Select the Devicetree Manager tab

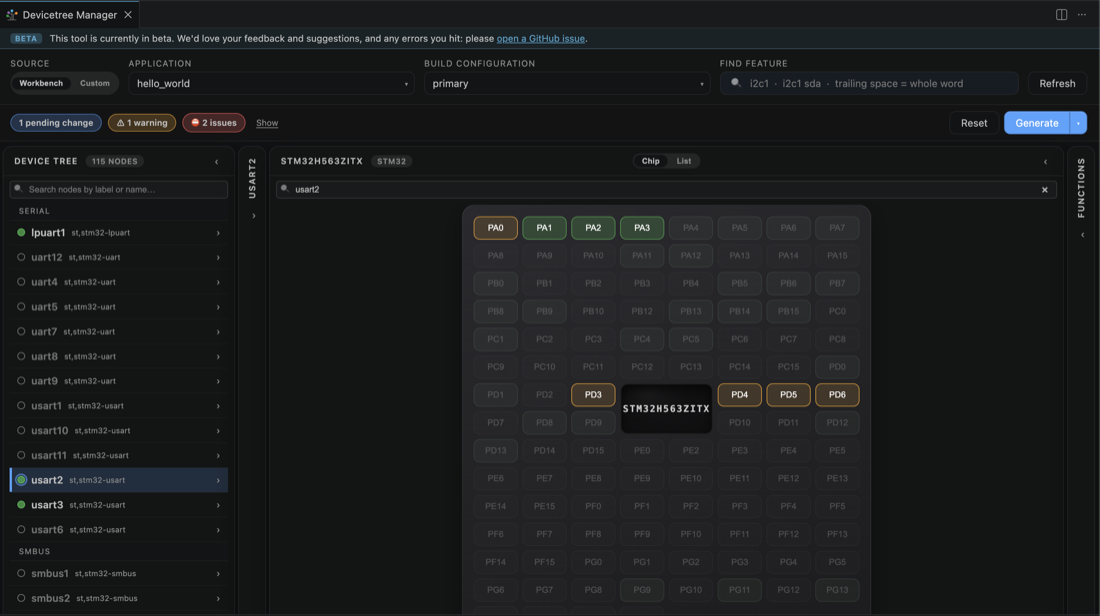[69, 15]
